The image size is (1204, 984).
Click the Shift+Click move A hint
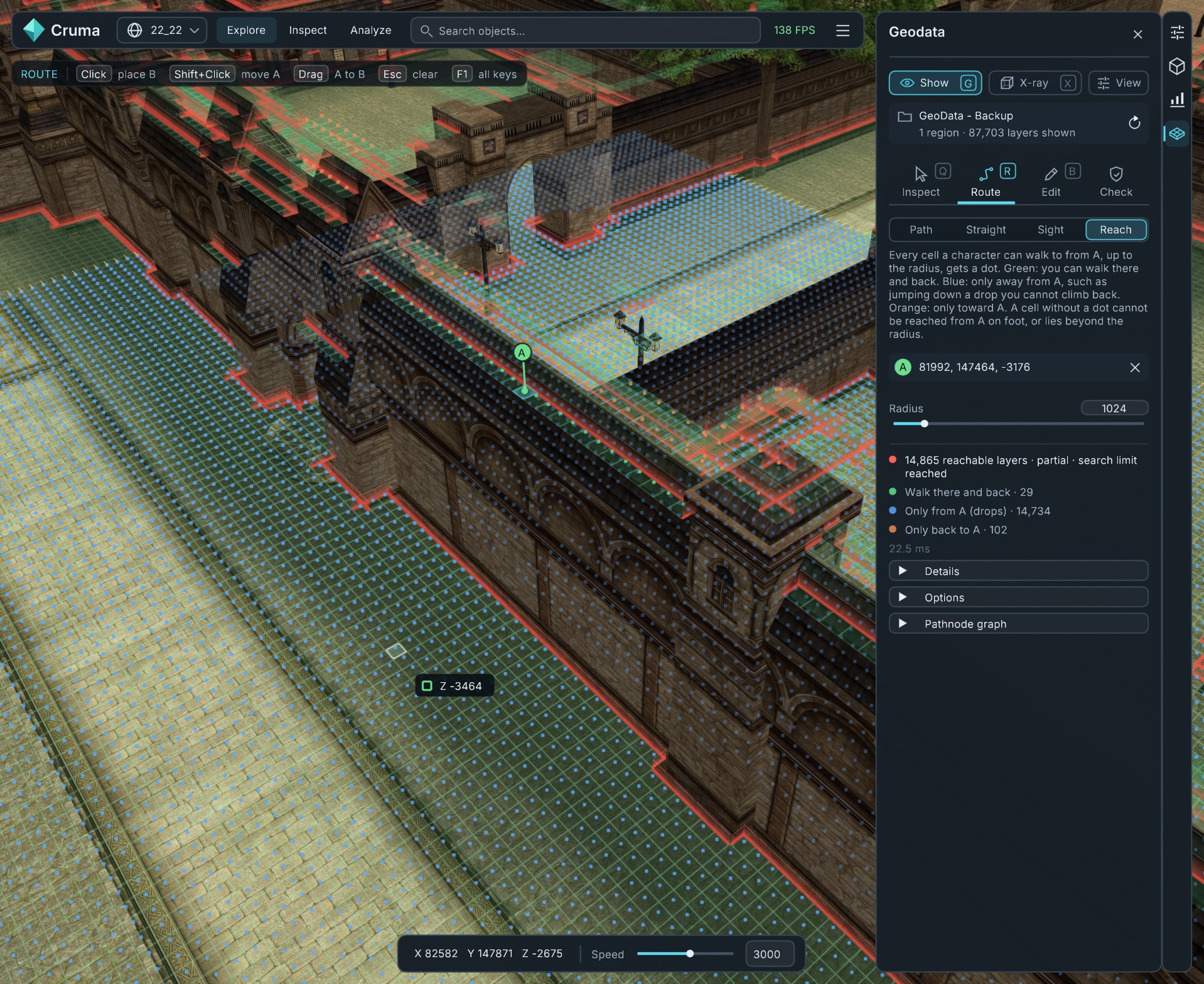225,74
